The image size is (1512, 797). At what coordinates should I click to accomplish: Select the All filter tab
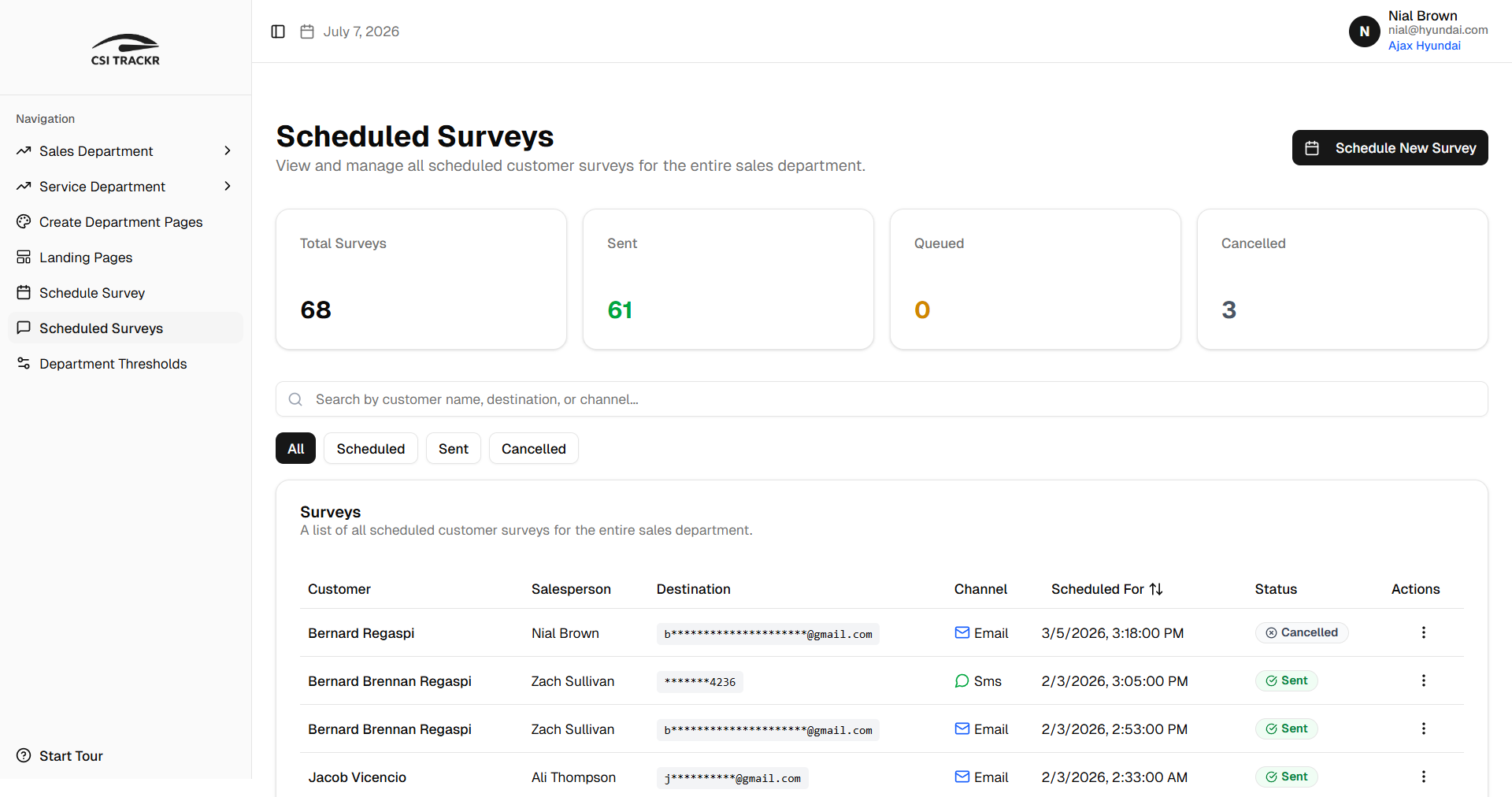tap(295, 448)
